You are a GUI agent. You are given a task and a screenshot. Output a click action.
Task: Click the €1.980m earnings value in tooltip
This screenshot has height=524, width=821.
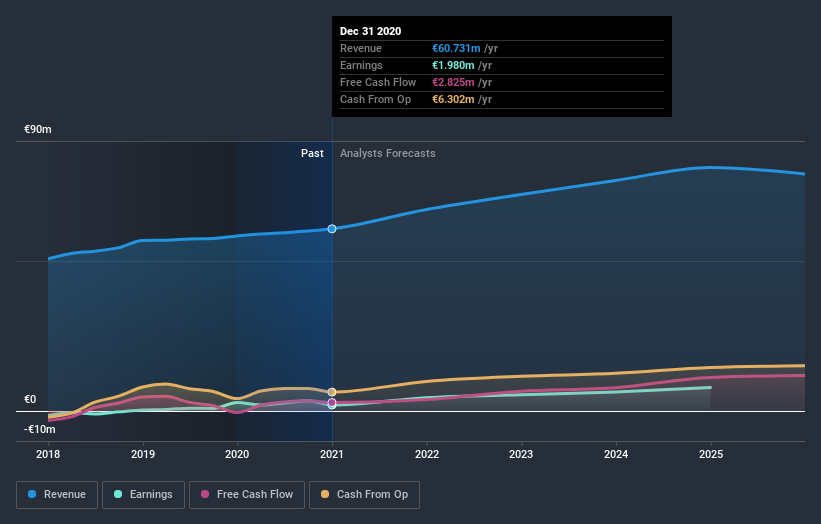coord(453,65)
